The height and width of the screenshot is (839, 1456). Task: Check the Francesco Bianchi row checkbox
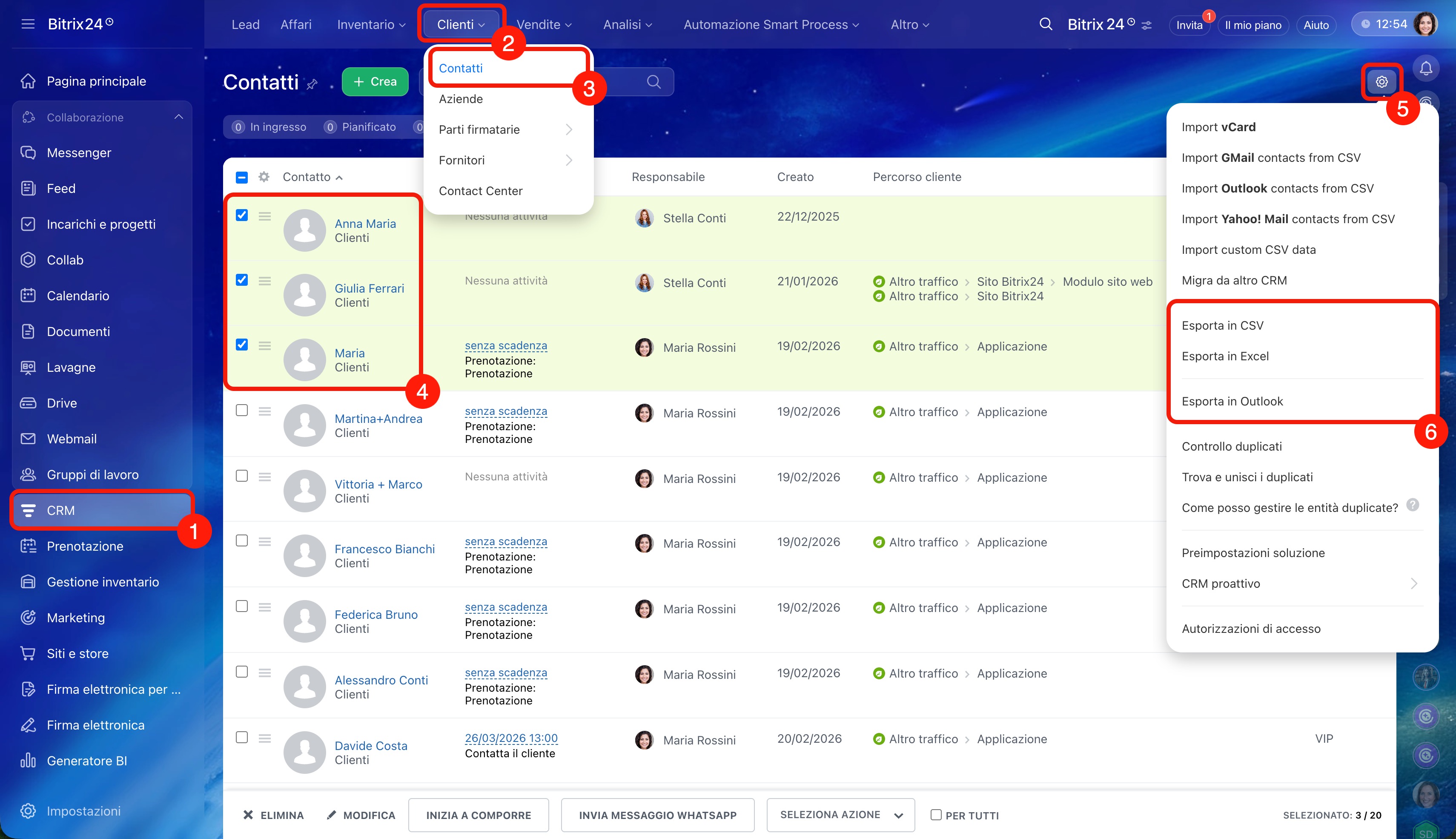click(x=242, y=540)
